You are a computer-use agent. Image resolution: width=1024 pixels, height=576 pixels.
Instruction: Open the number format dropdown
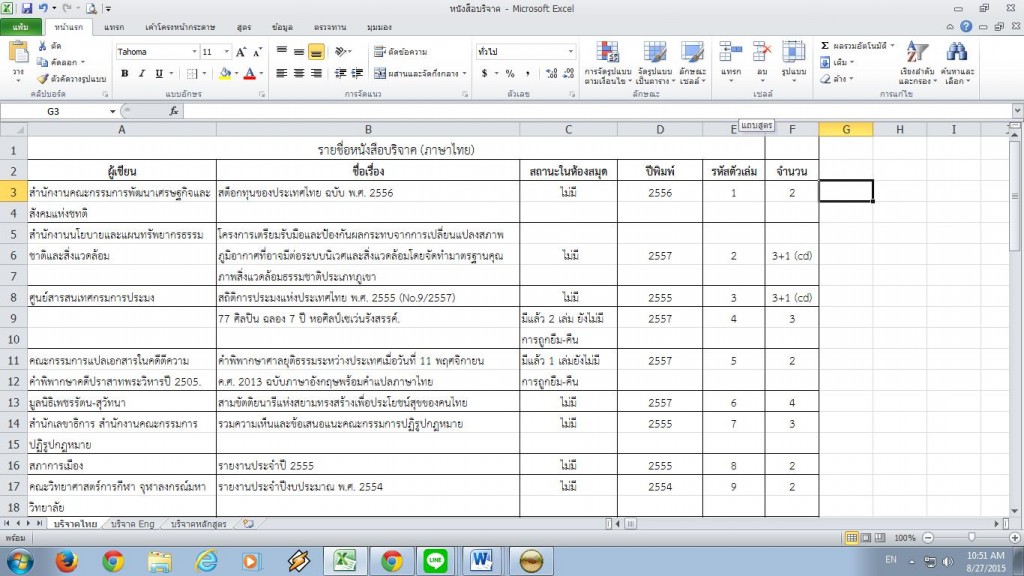pos(570,52)
